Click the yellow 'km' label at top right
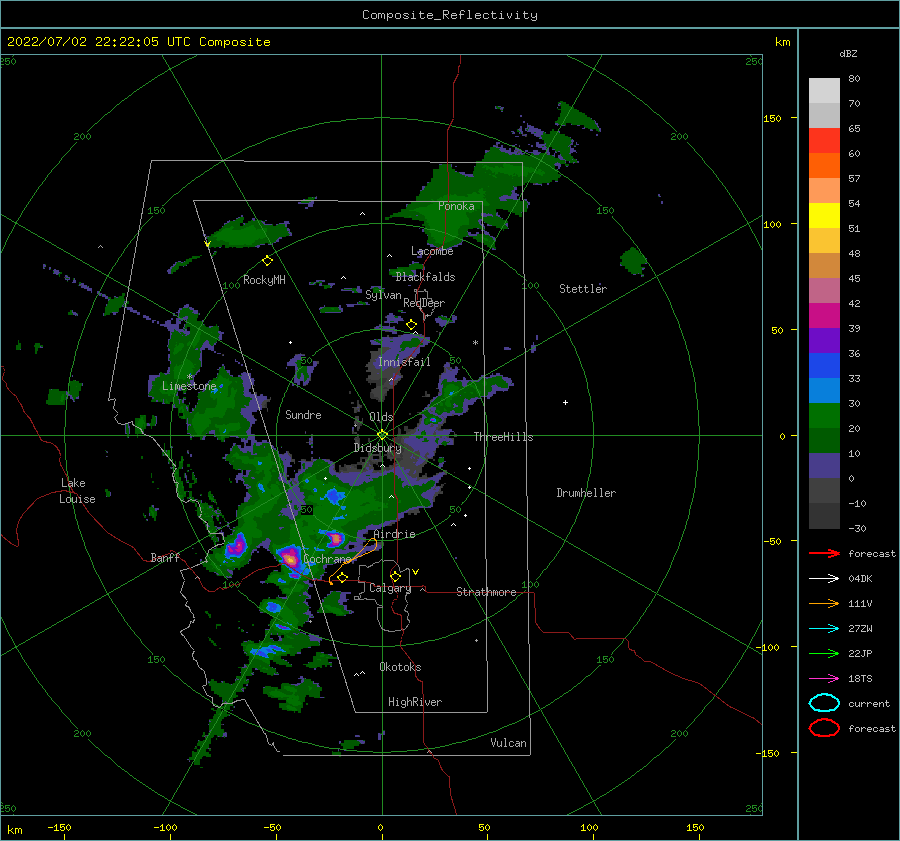This screenshot has width=900, height=841. coord(782,42)
